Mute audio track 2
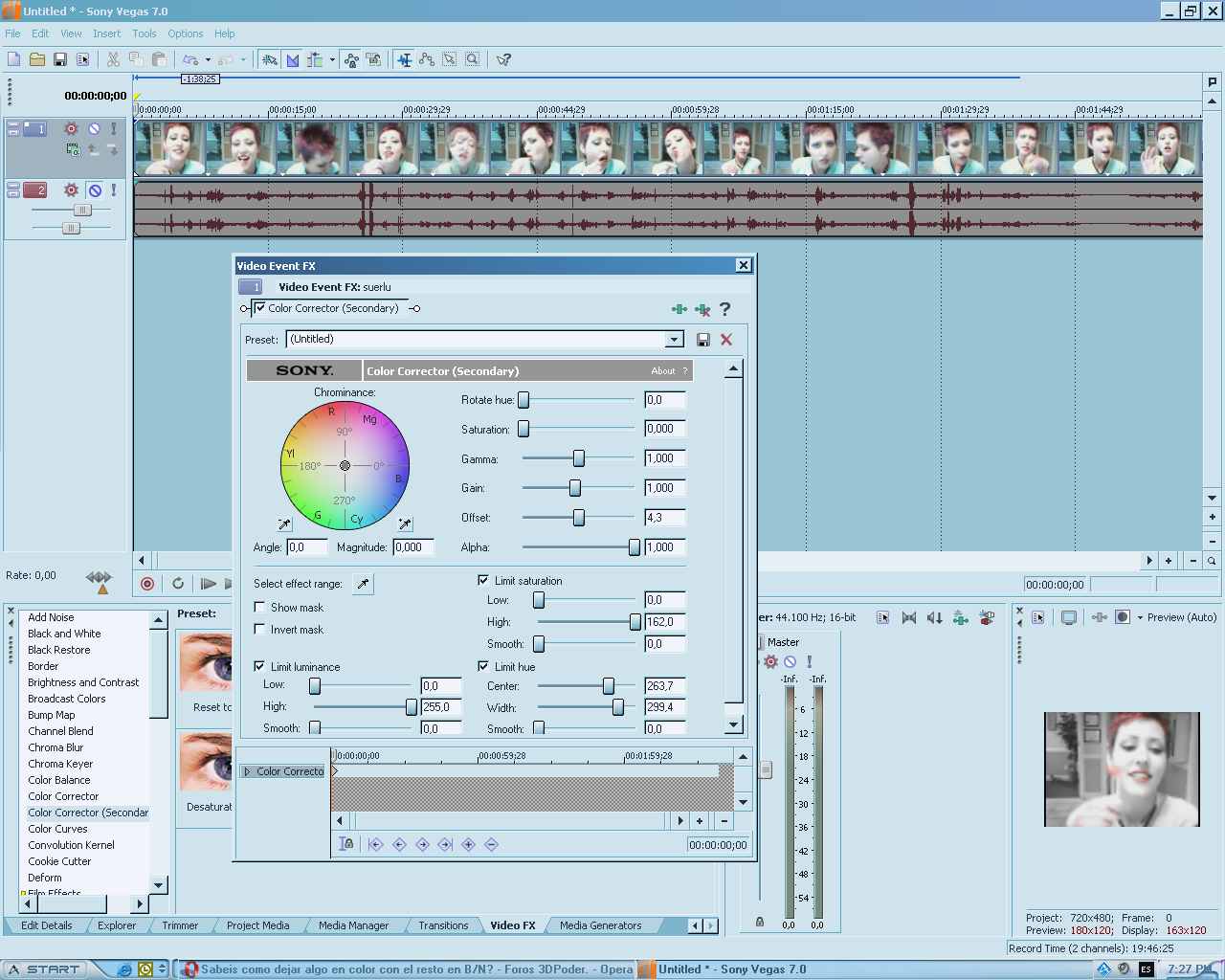Viewport: 1225px width, 980px height. pyautogui.click(x=94, y=189)
